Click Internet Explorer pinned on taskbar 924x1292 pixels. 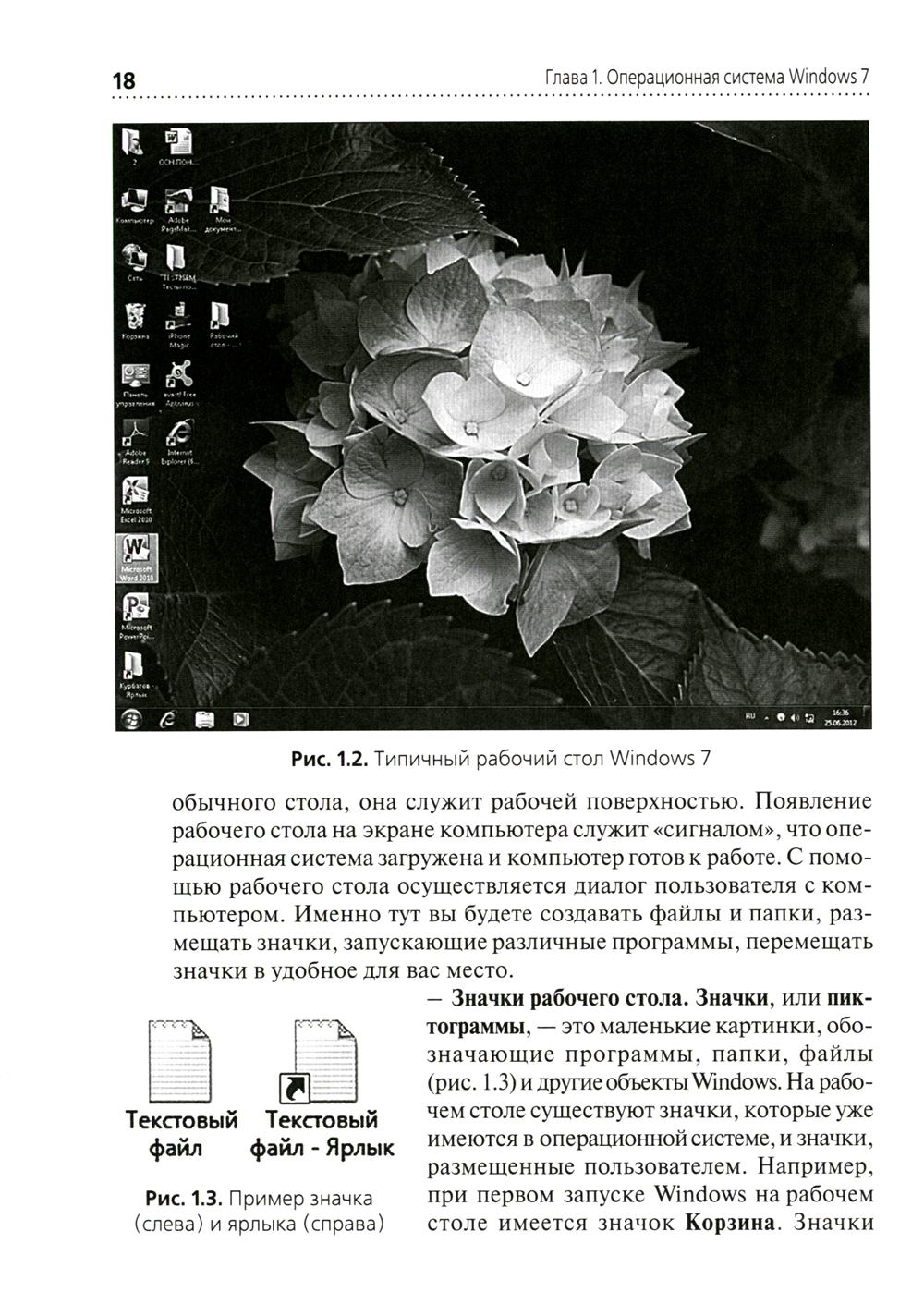pos(167,718)
